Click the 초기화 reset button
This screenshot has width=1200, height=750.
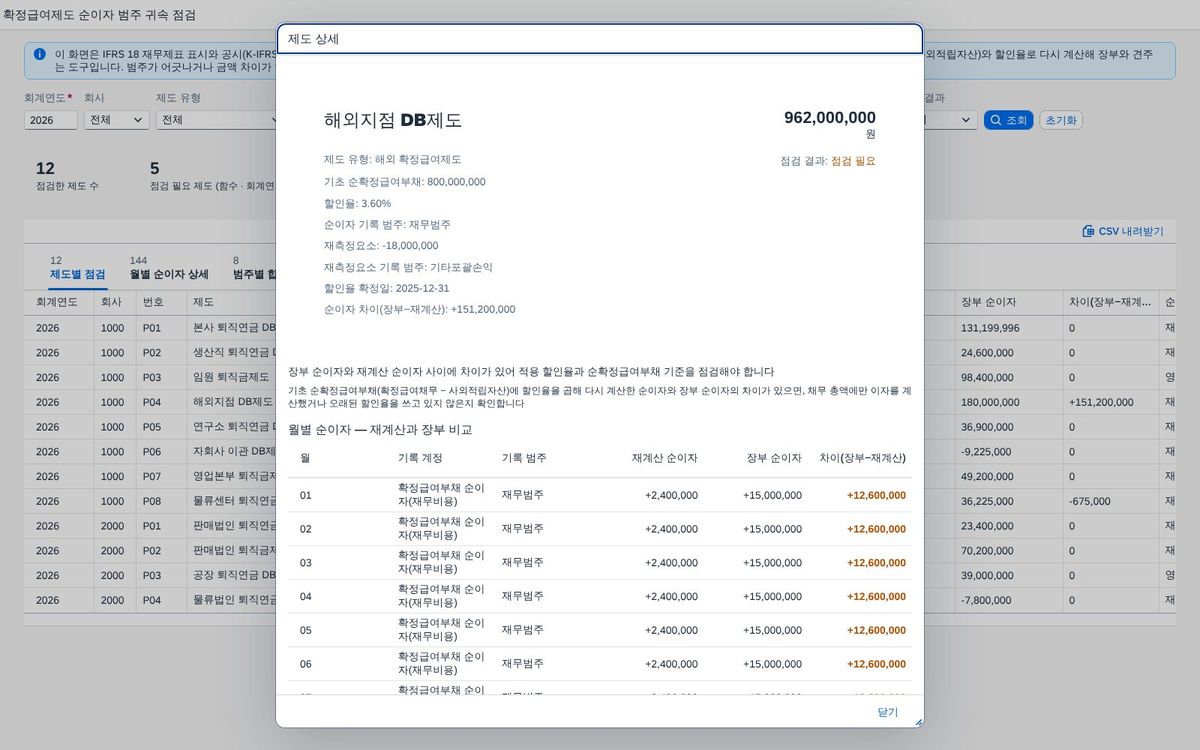point(1061,120)
